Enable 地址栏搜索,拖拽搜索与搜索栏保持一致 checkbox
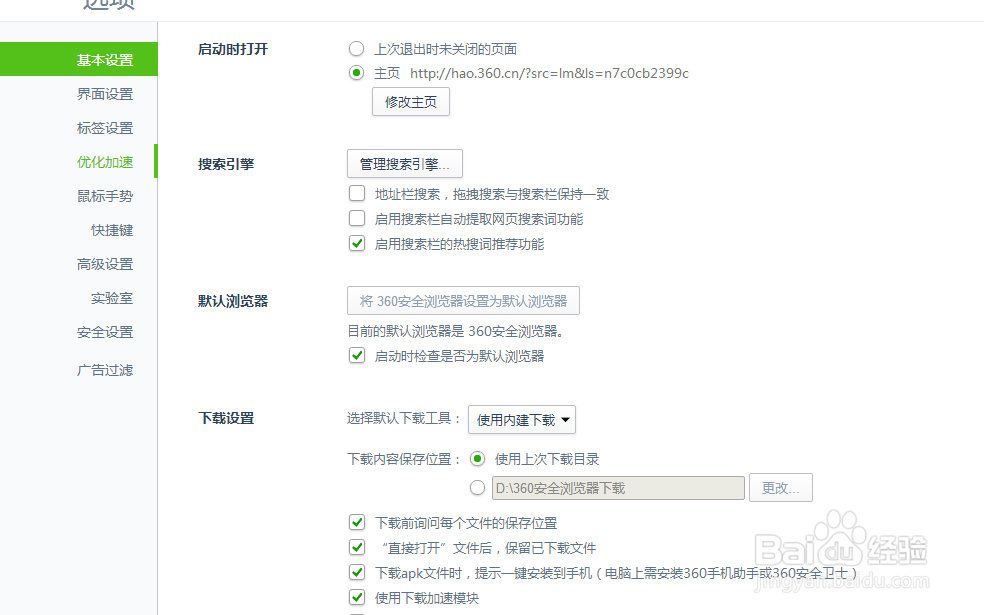 click(x=357, y=193)
